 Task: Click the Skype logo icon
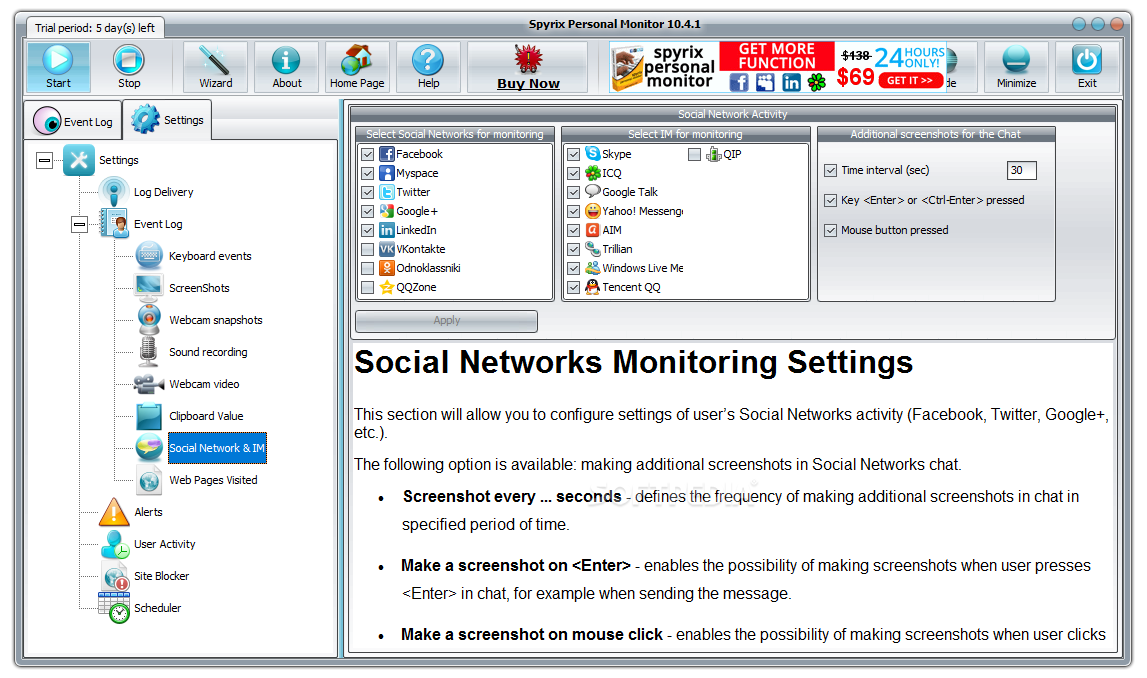tap(593, 154)
